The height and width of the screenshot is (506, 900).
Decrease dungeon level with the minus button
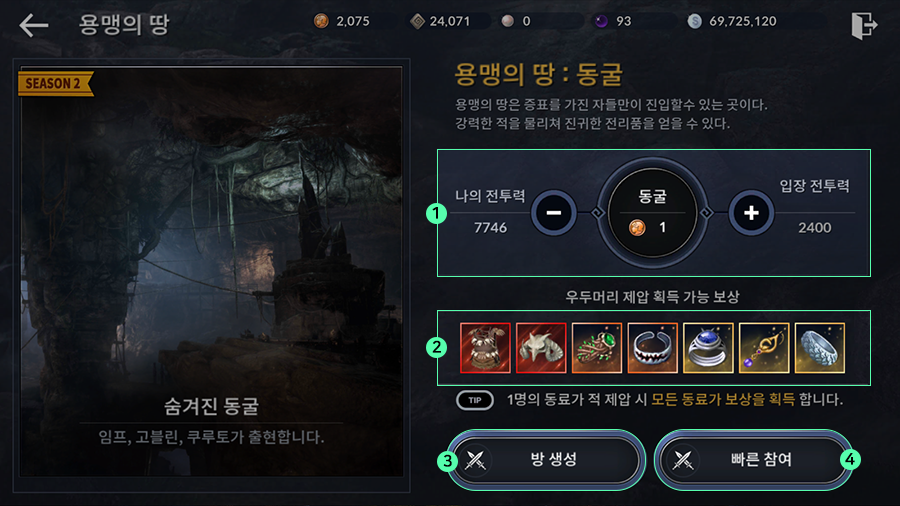click(553, 213)
